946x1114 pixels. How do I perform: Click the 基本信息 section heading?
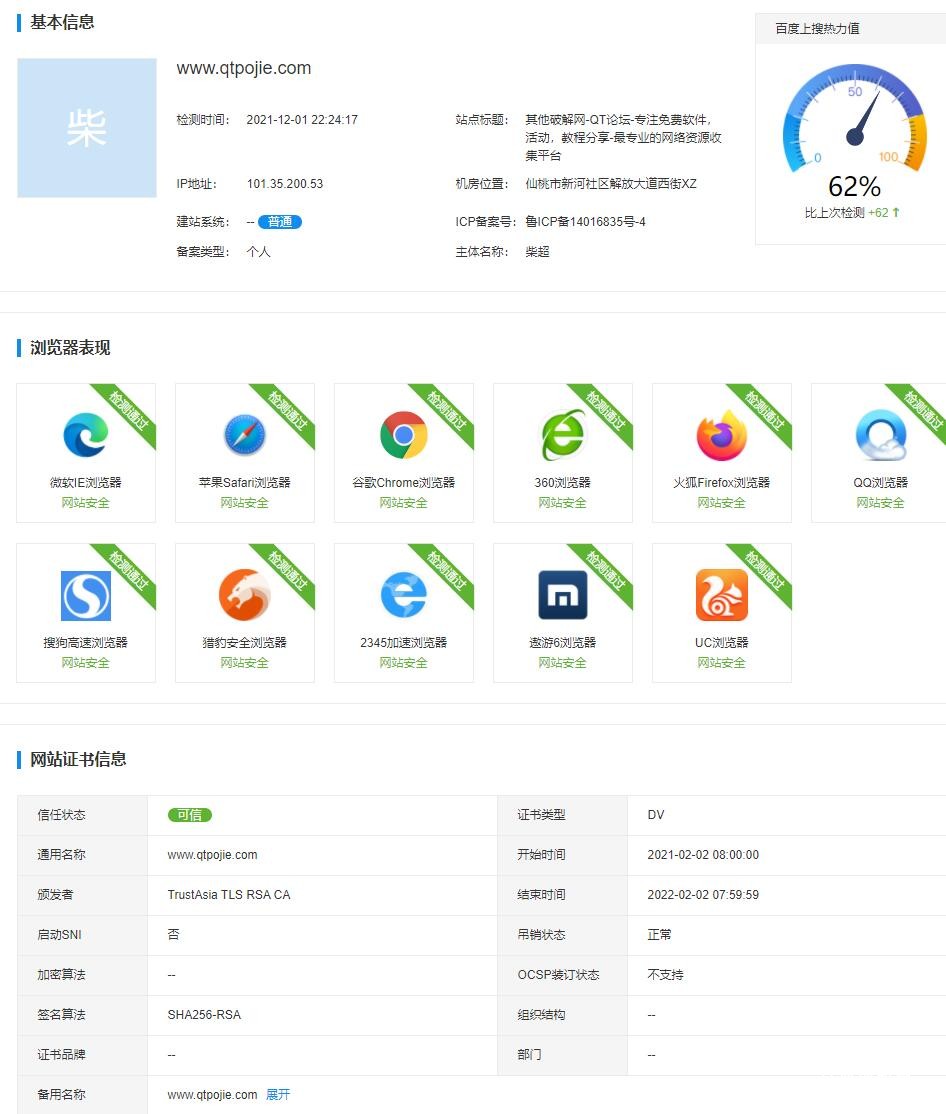pyautogui.click(x=62, y=22)
